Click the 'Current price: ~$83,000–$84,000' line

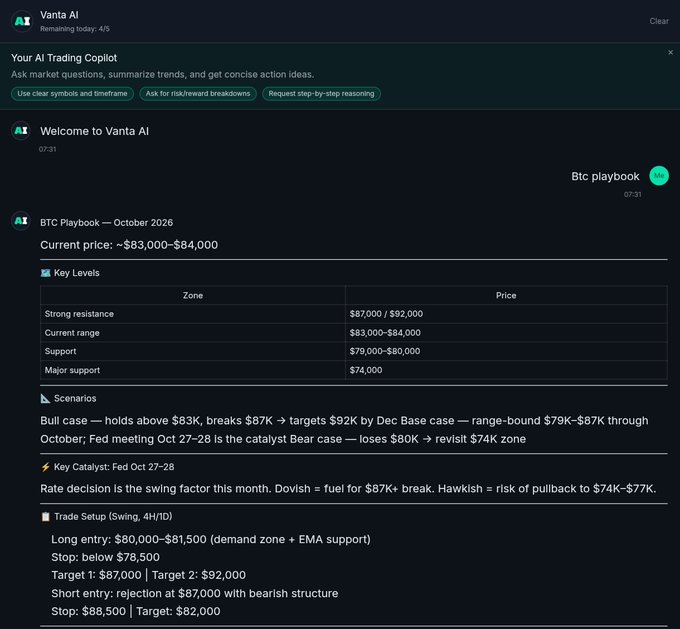129,245
